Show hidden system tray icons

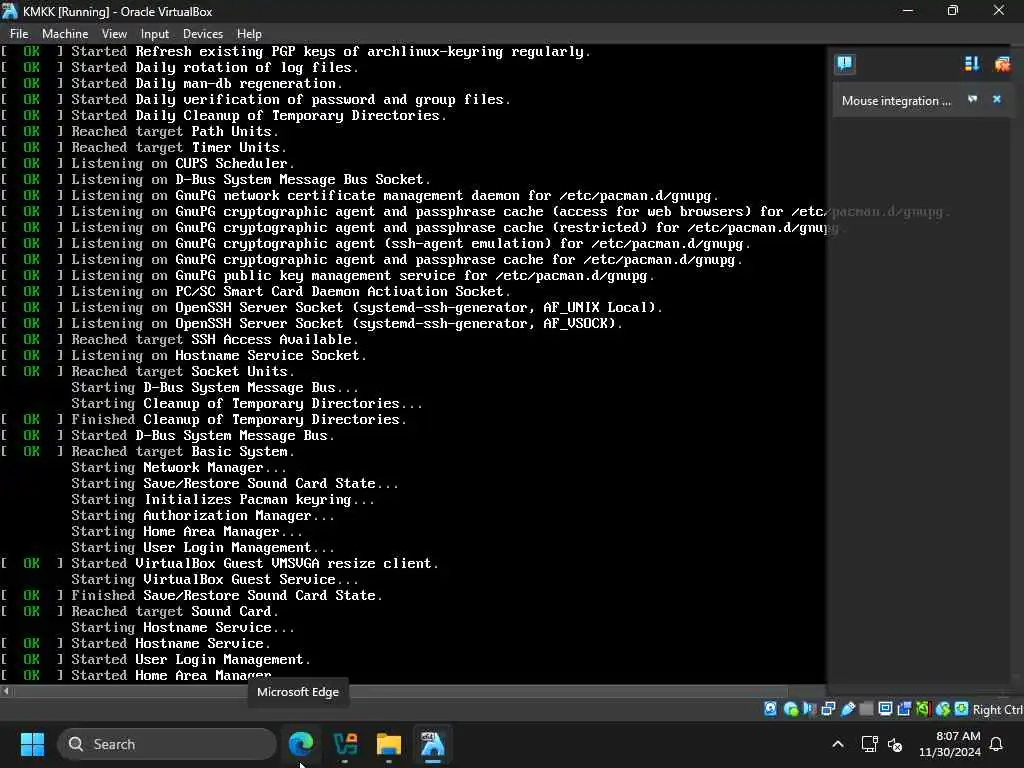click(x=838, y=744)
